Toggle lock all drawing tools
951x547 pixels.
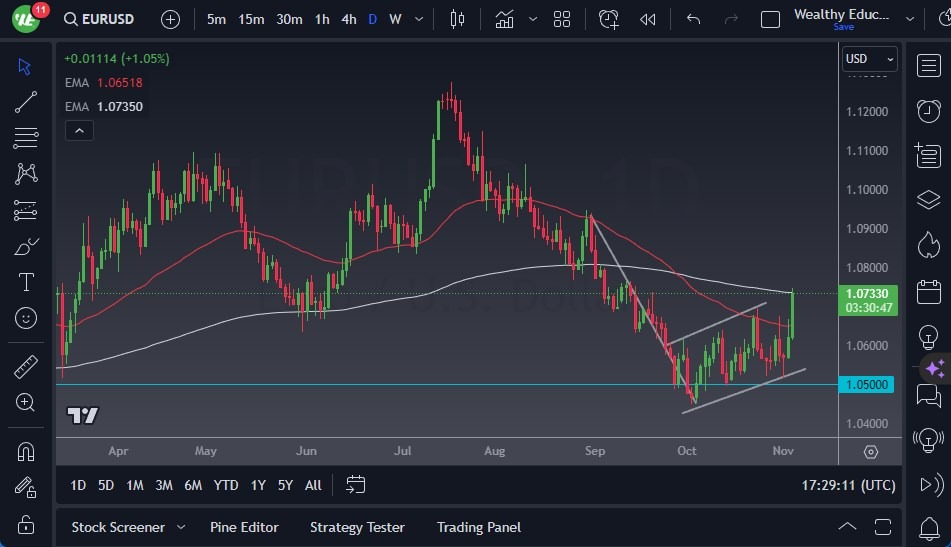point(26,523)
